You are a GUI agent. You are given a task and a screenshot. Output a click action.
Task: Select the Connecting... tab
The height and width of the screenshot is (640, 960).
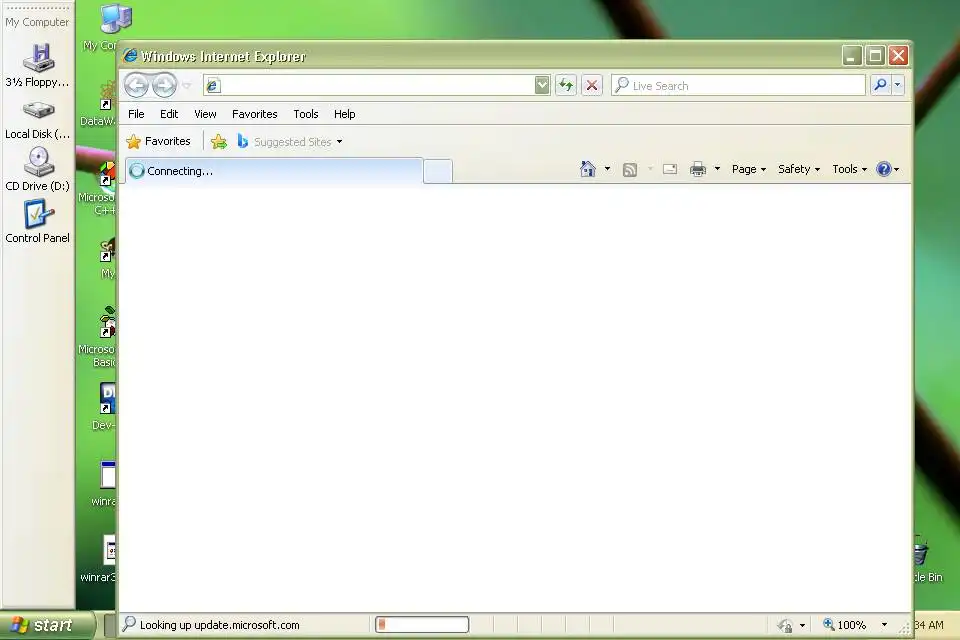[x=274, y=171]
